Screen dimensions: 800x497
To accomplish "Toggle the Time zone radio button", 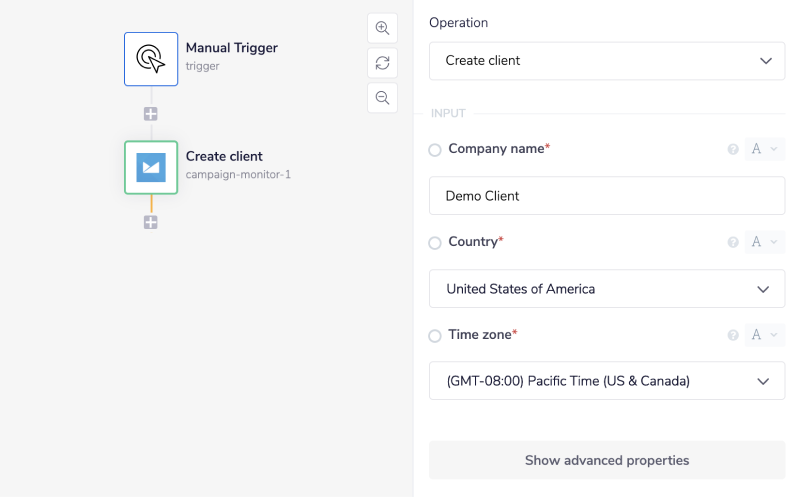I will point(435,336).
